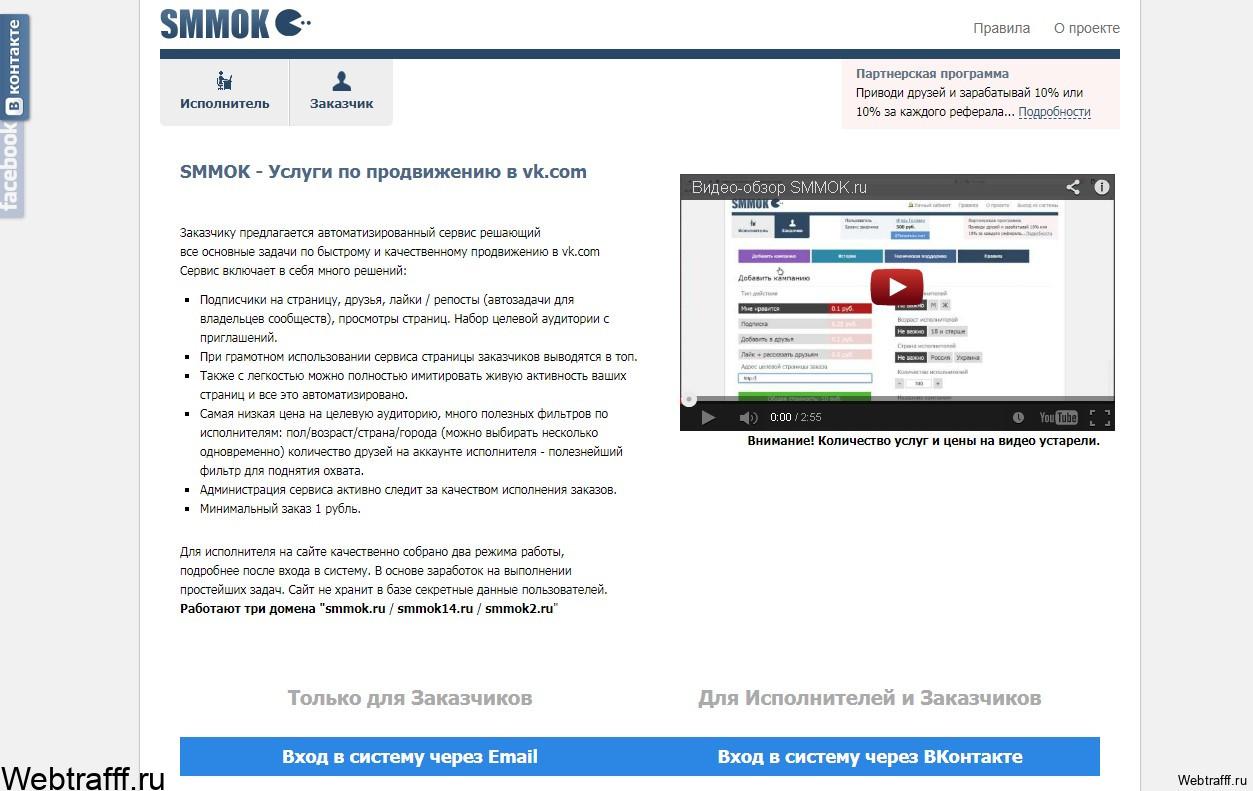Open the video on YouTube
Viewport: 1253px width, 791px height.
[1058, 417]
